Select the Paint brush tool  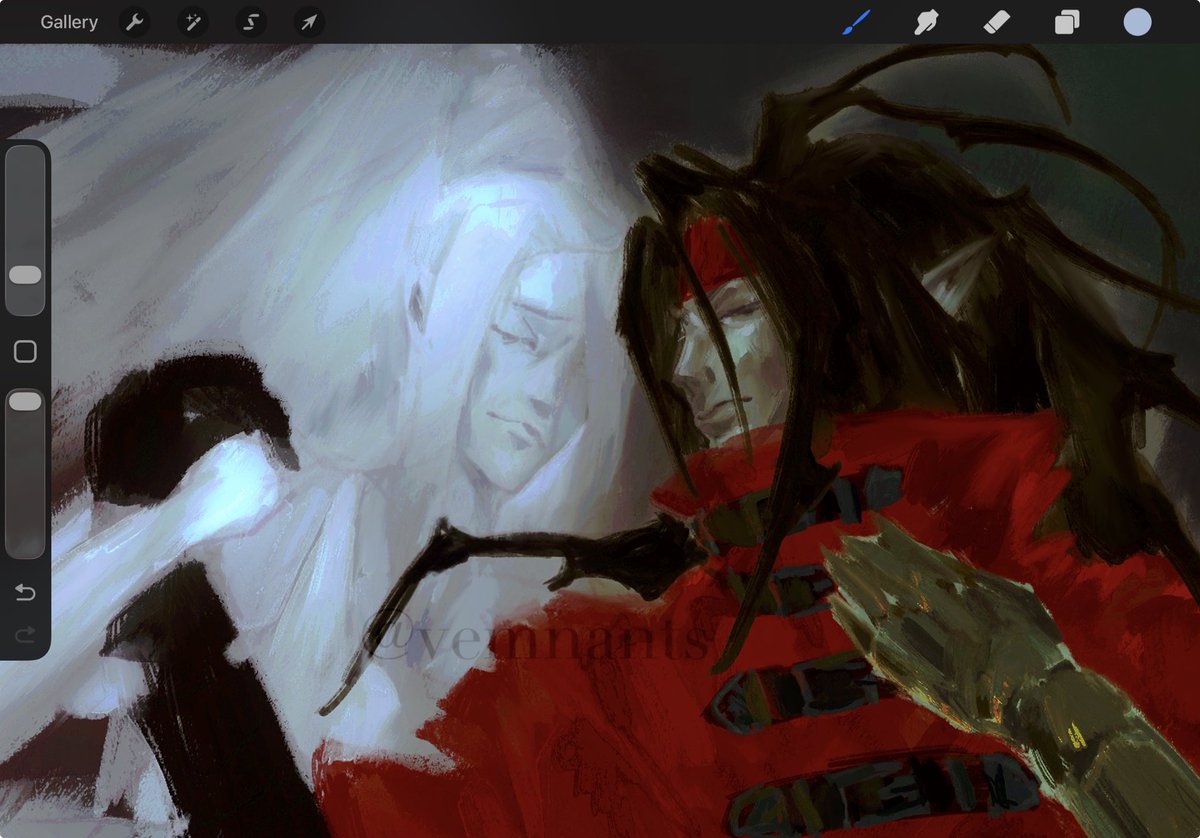(x=856, y=22)
